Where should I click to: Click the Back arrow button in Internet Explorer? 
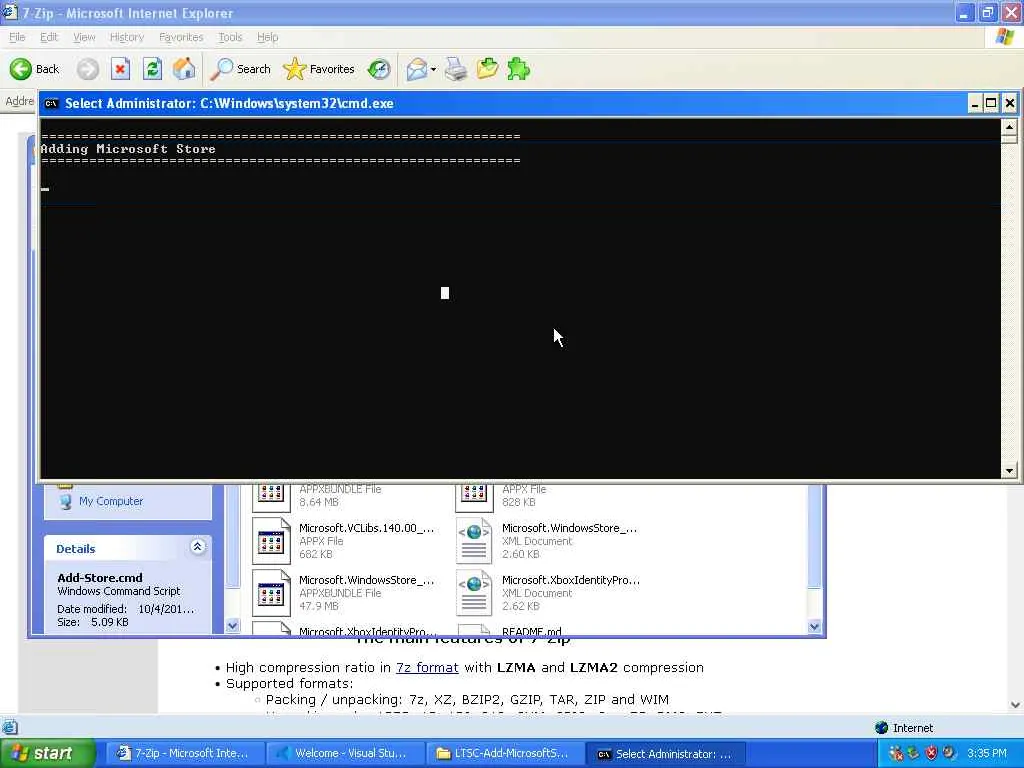(x=34, y=69)
